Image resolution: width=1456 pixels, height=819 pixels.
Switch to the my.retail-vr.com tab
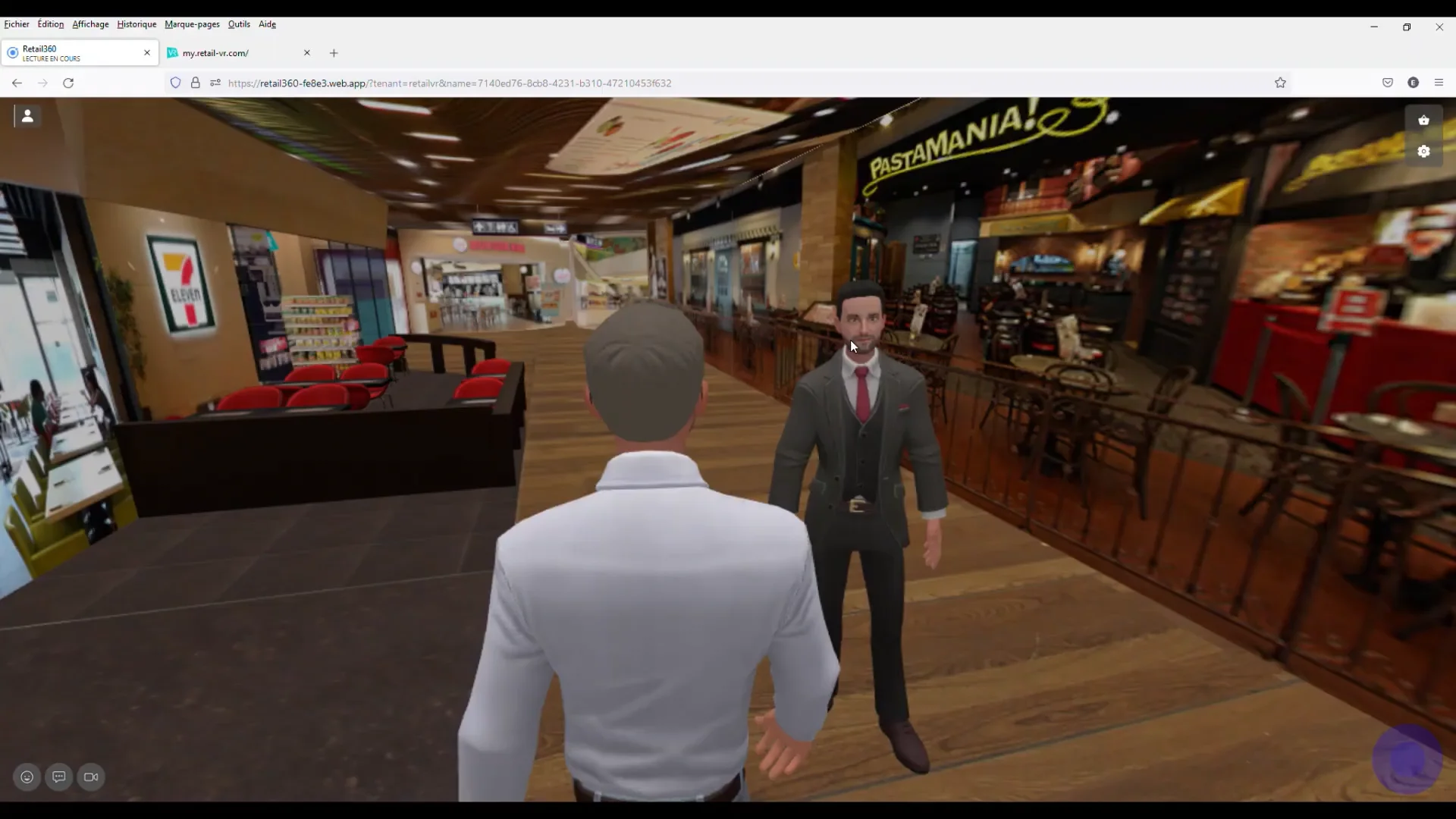coord(227,53)
